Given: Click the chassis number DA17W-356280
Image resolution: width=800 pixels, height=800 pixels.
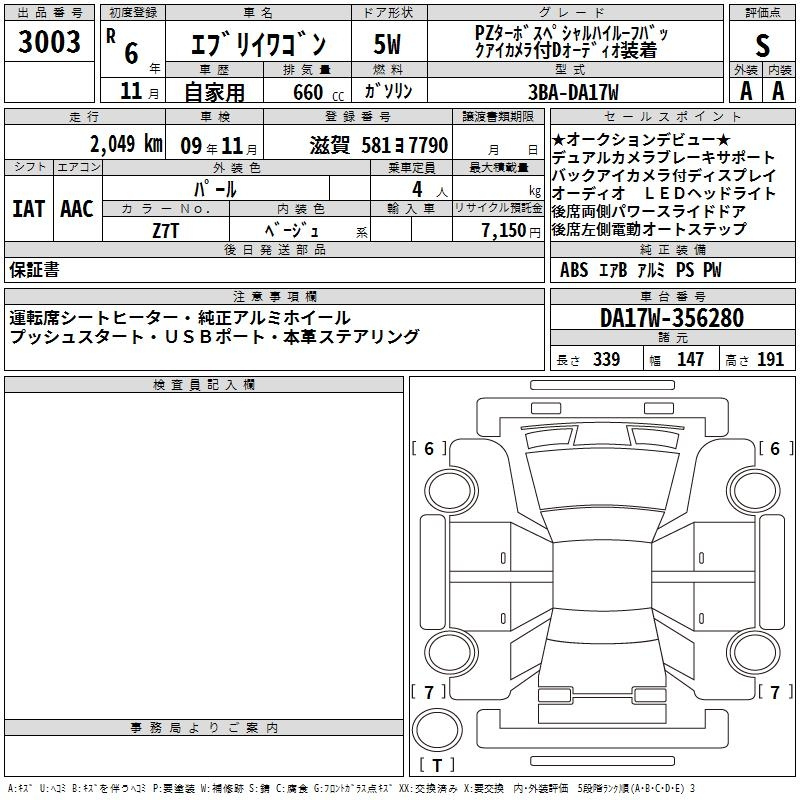Looking at the screenshot, I should pos(672,318).
